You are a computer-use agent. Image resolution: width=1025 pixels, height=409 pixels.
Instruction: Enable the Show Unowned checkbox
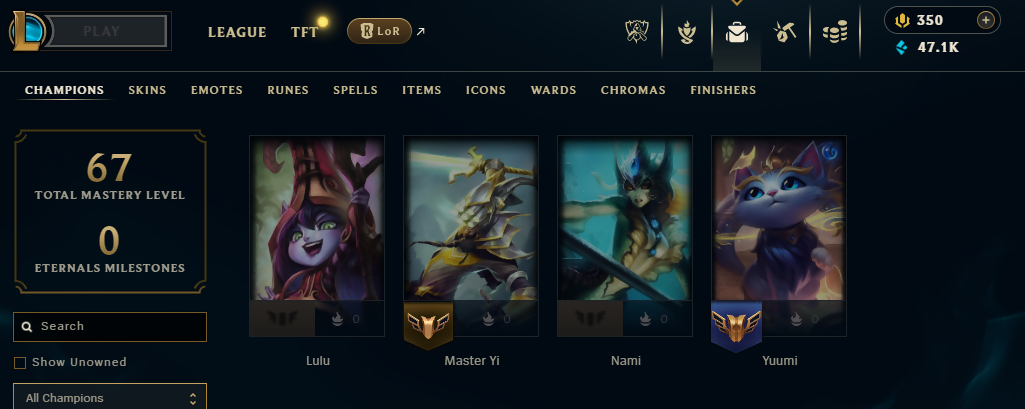(20, 363)
